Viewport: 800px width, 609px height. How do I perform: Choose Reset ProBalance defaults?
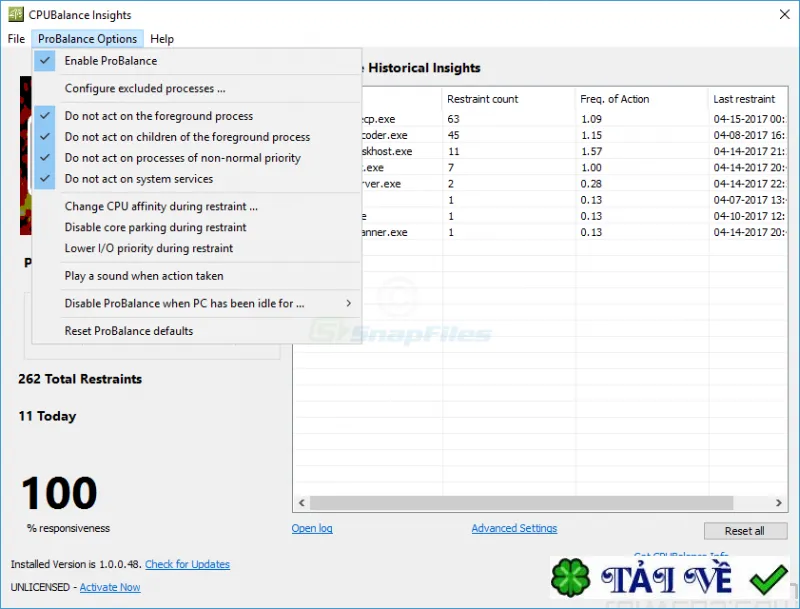196,331
